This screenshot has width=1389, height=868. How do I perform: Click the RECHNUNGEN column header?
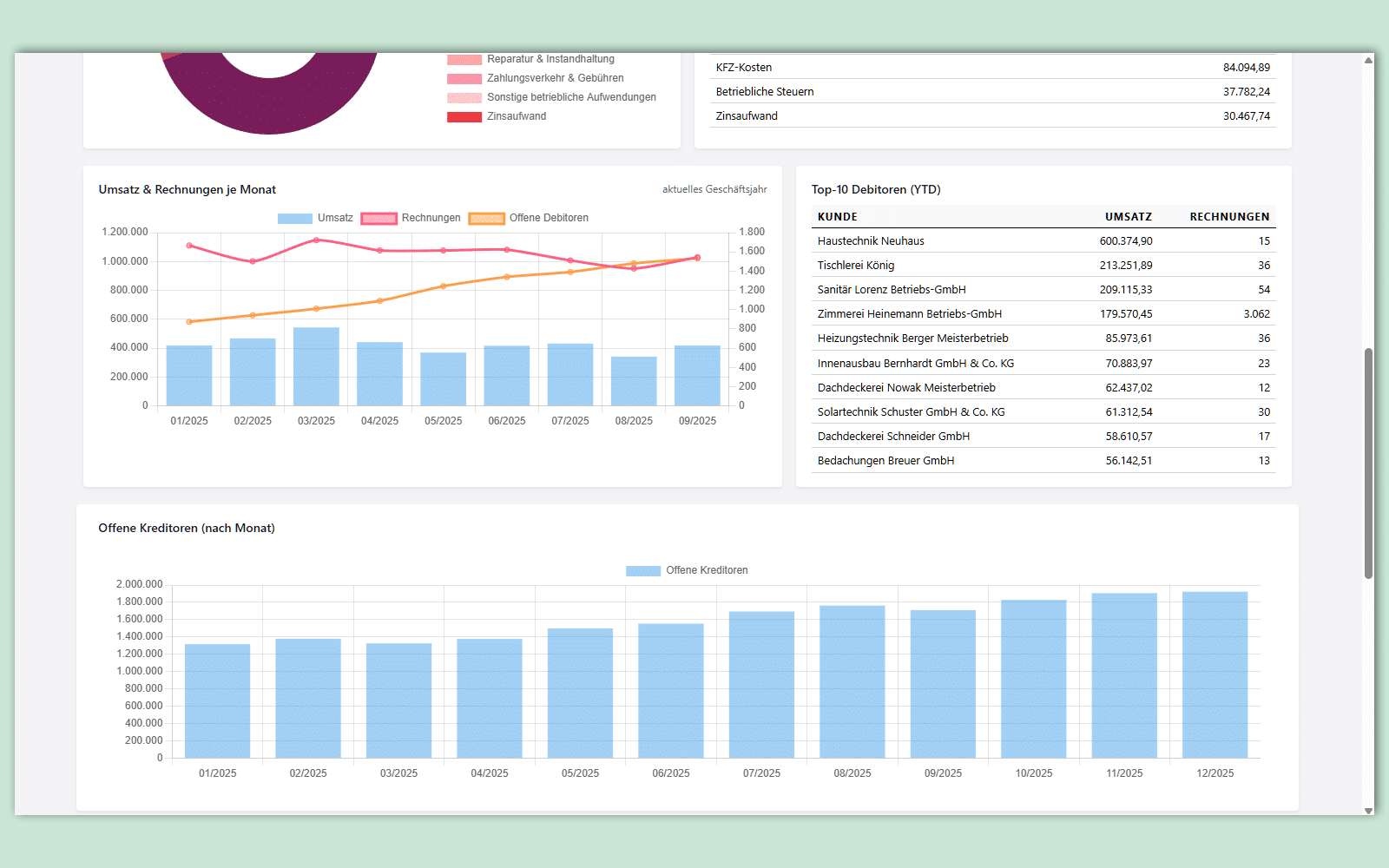(1228, 217)
